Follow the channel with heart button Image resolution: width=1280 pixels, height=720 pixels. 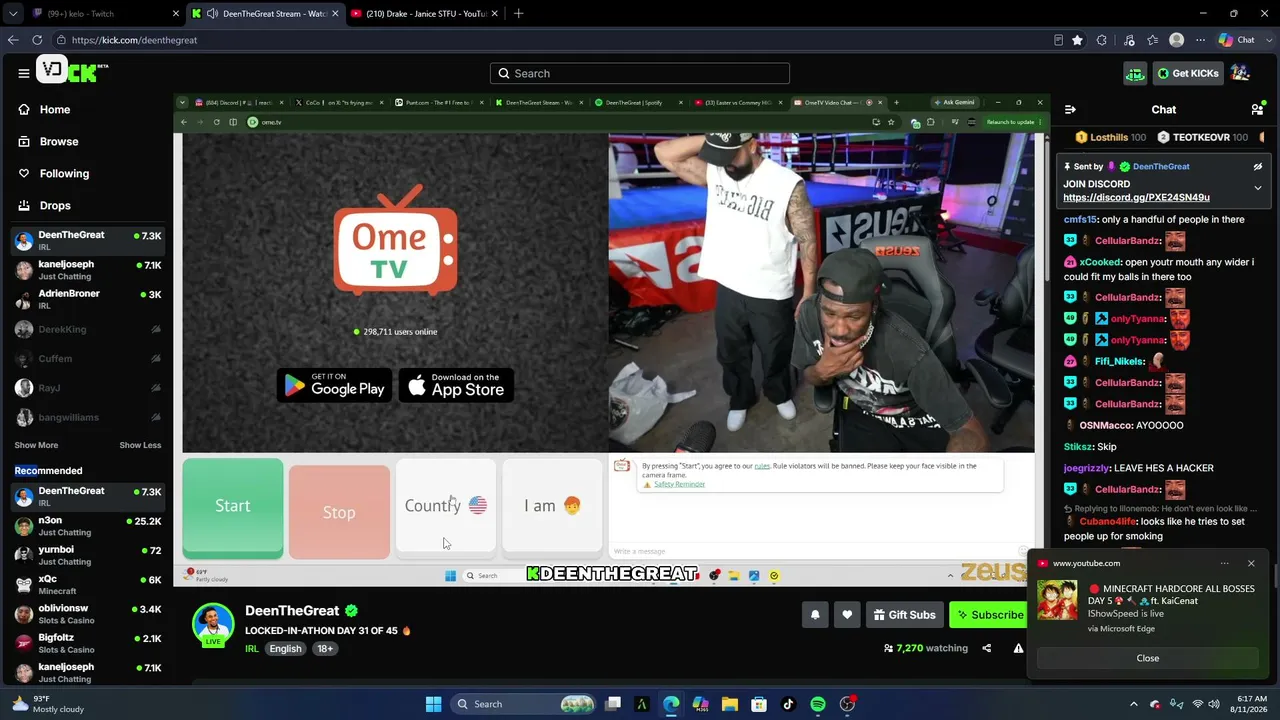tap(847, 615)
